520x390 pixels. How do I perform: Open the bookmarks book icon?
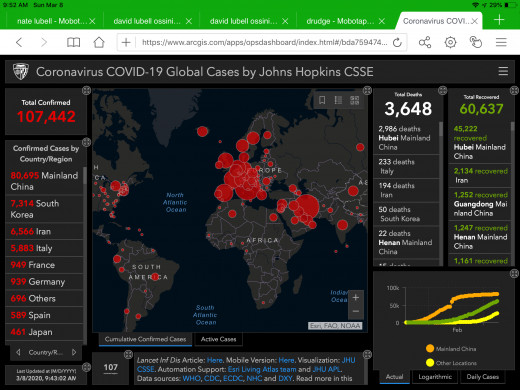73,42
